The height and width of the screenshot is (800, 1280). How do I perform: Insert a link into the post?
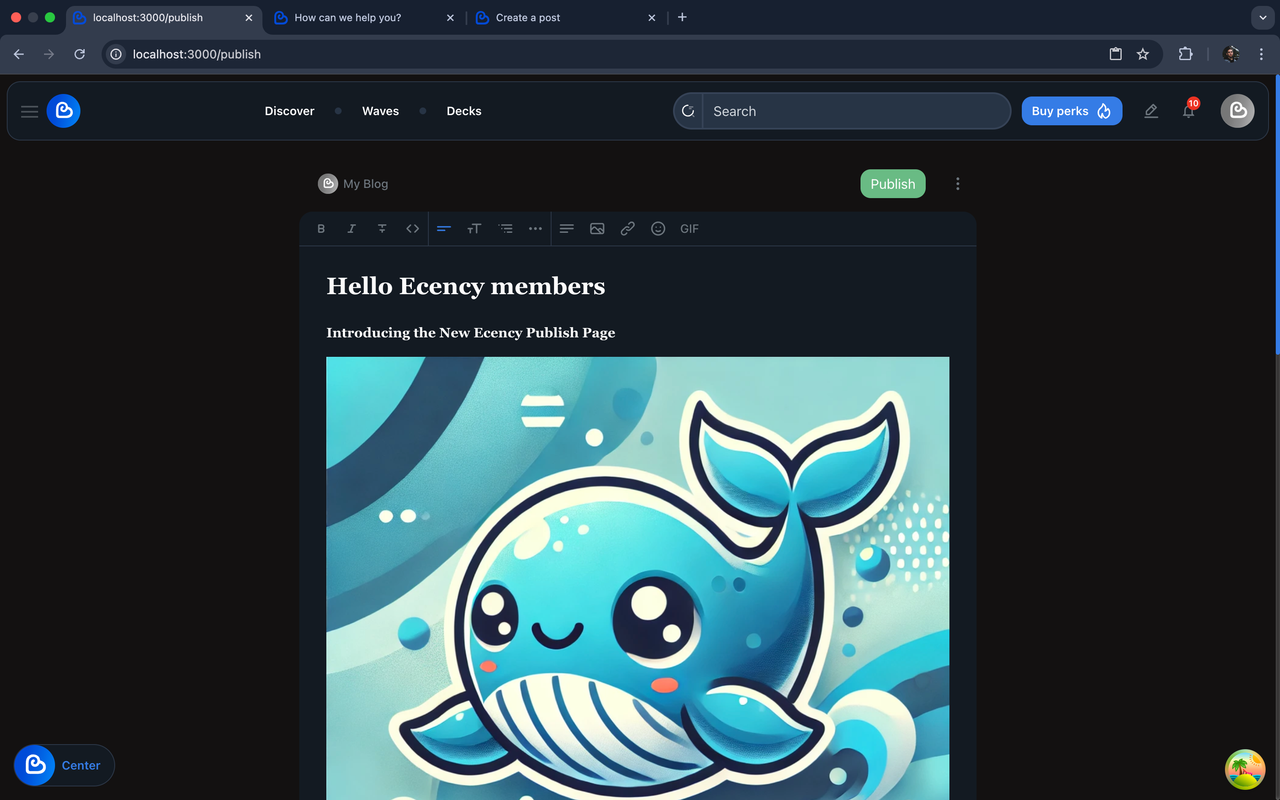tap(628, 229)
